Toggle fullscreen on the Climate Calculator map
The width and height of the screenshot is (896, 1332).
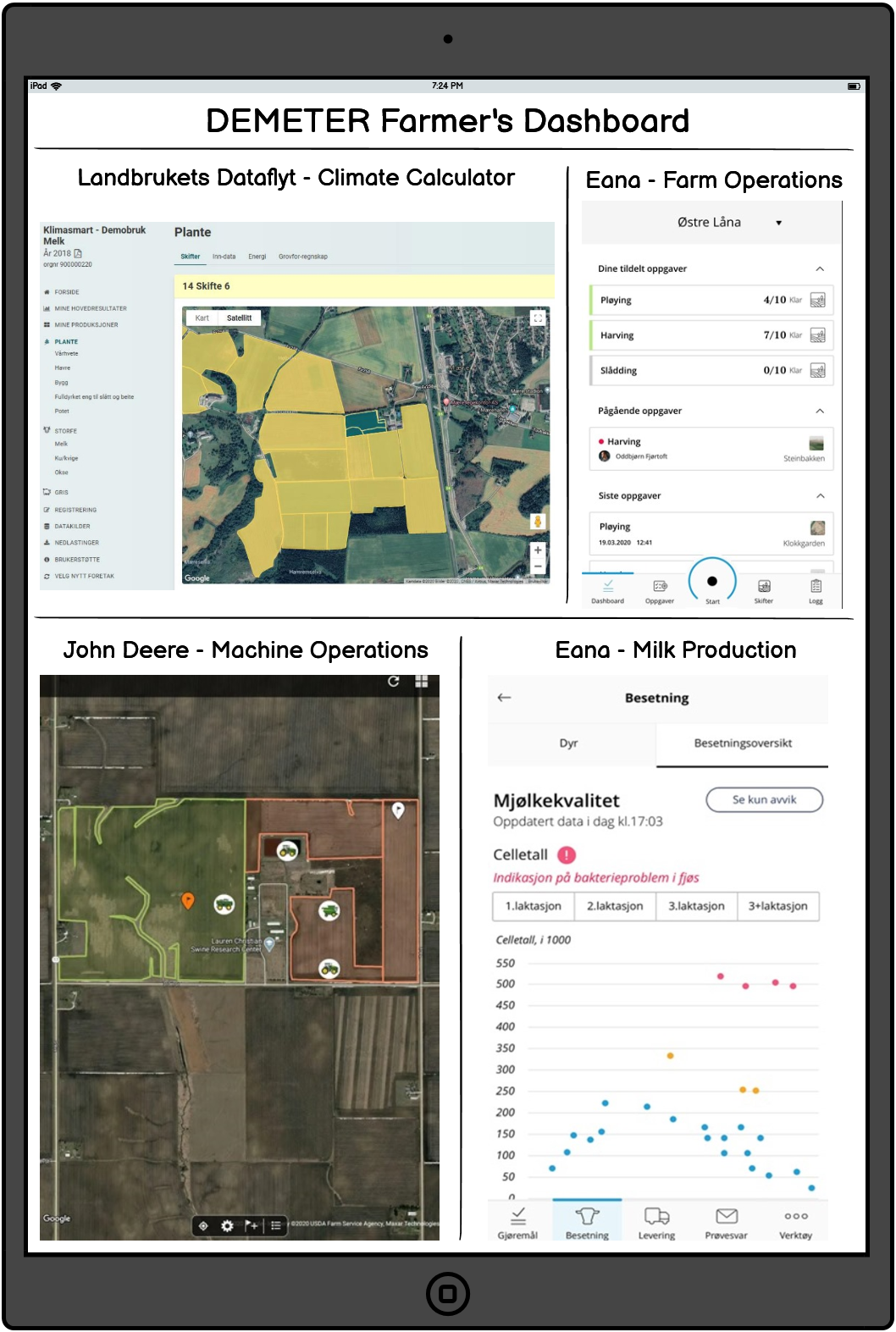pyautogui.click(x=537, y=318)
